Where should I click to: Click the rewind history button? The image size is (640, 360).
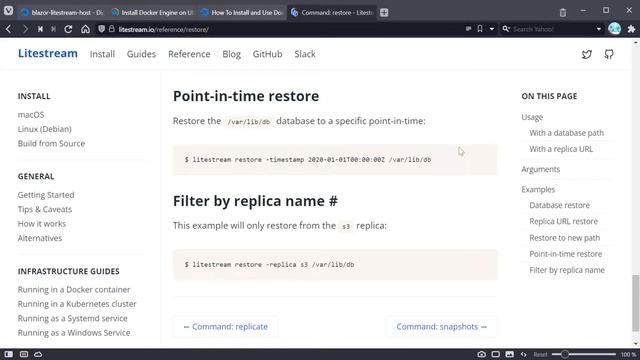point(40,29)
